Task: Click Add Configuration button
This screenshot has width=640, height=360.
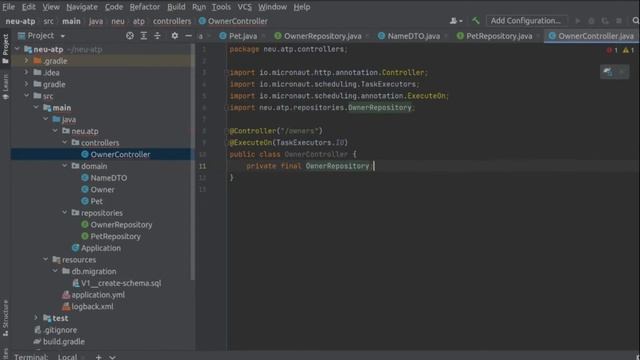Action: tap(526, 20)
